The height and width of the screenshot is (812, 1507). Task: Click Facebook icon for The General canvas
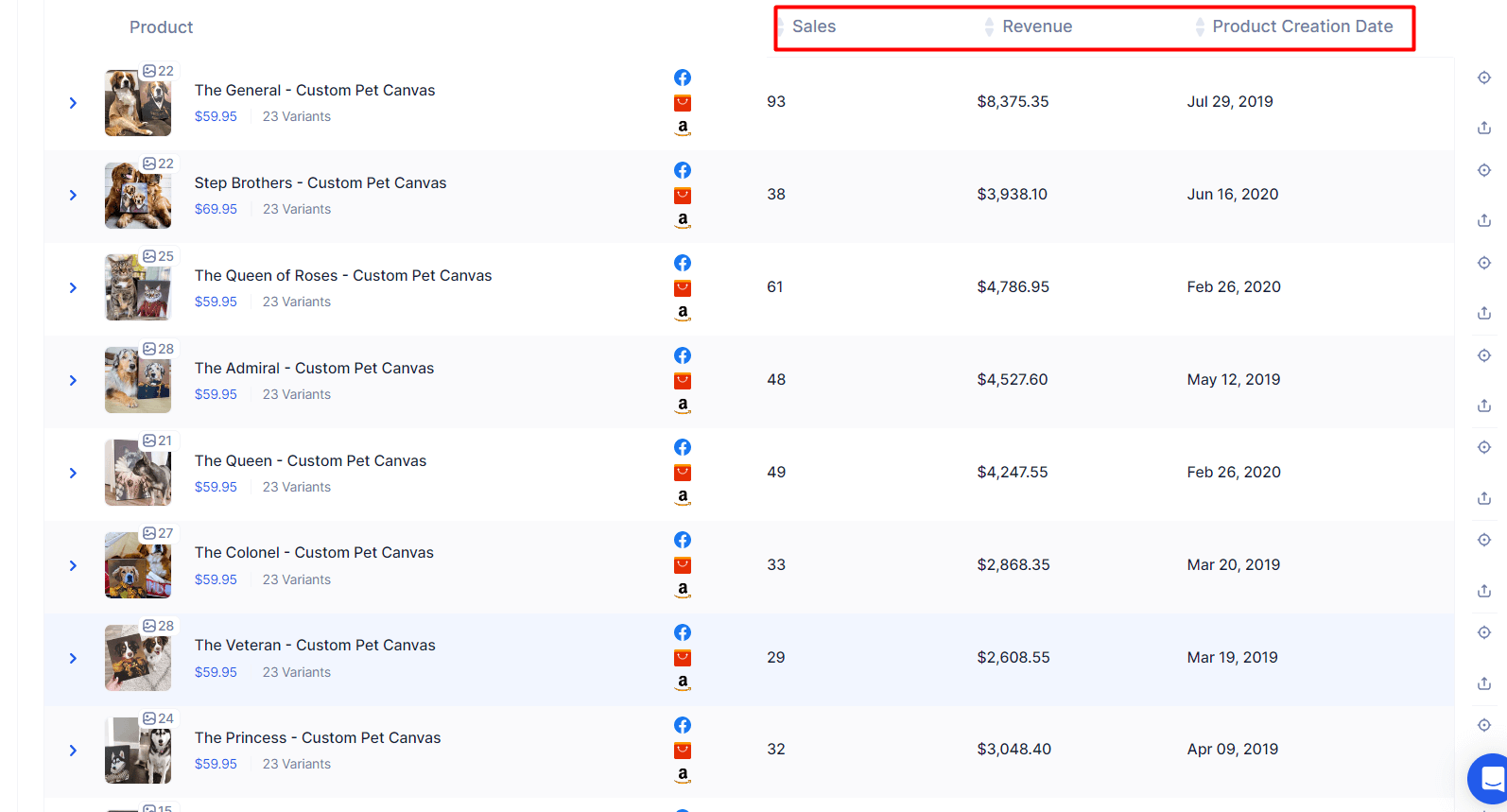click(683, 78)
